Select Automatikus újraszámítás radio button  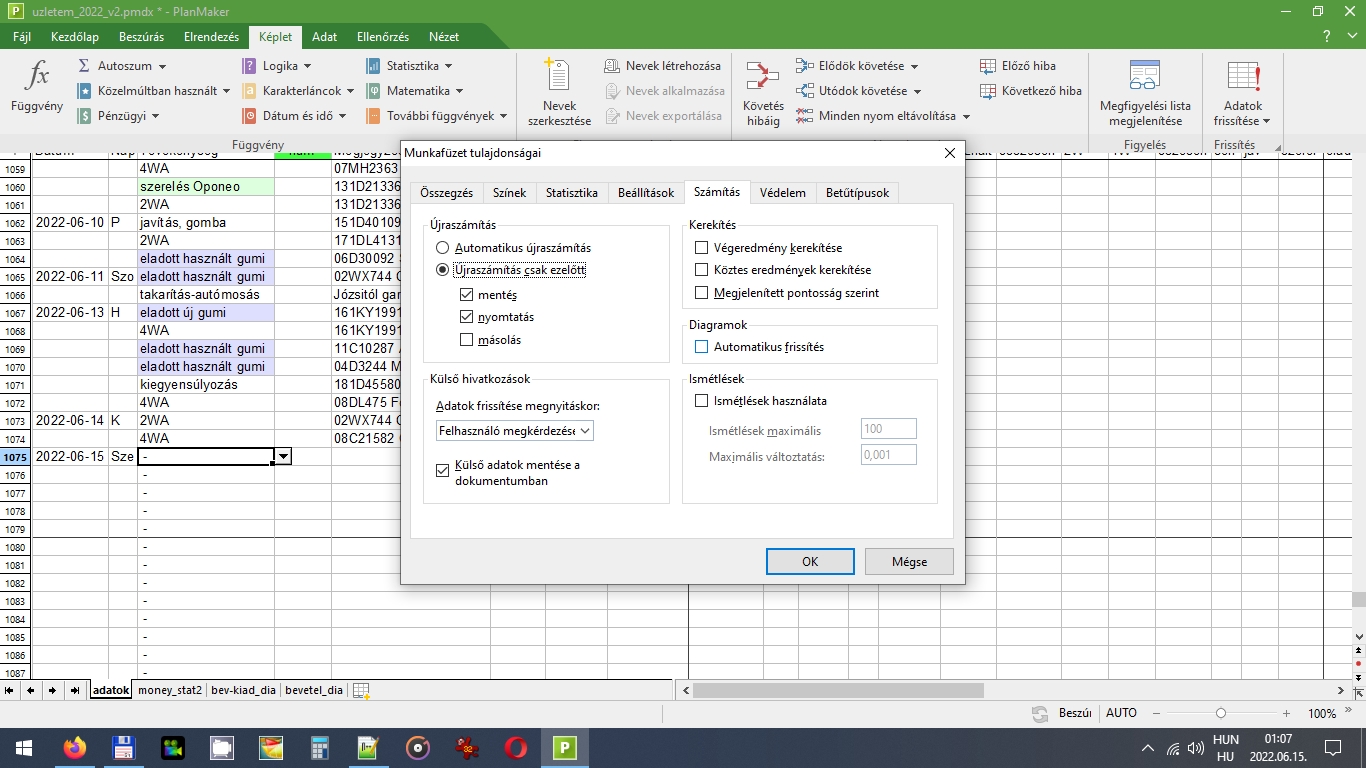click(x=442, y=247)
